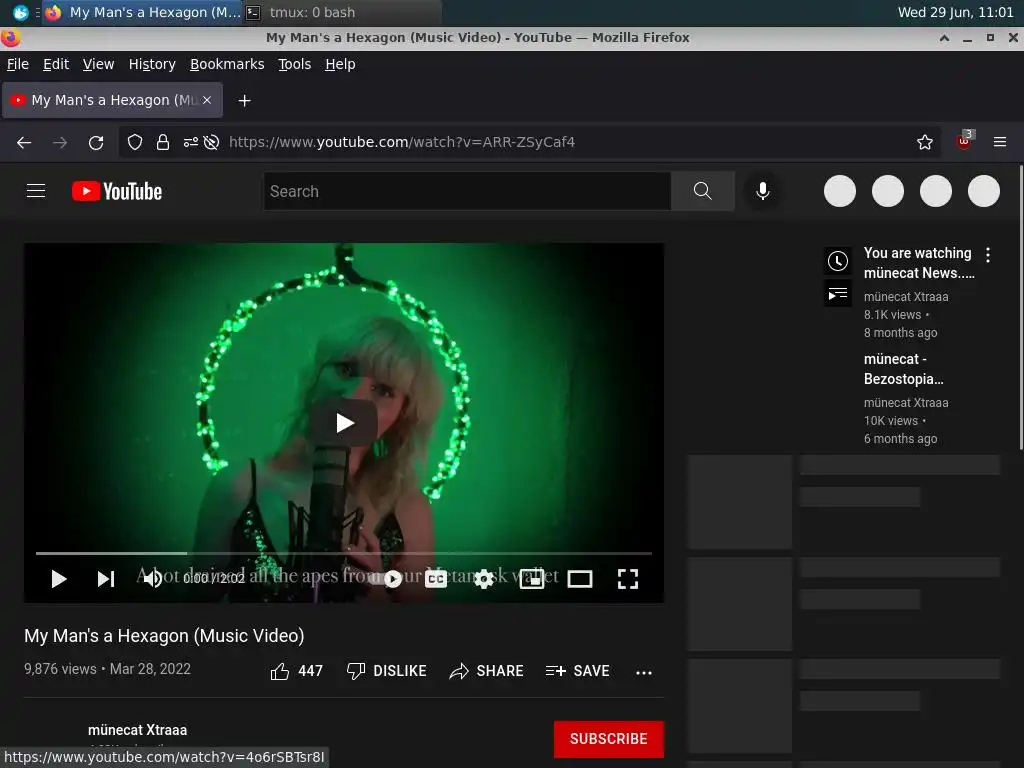Open the Firefox hamburger menu
Screen dimensions: 1024x768
[1000, 142]
